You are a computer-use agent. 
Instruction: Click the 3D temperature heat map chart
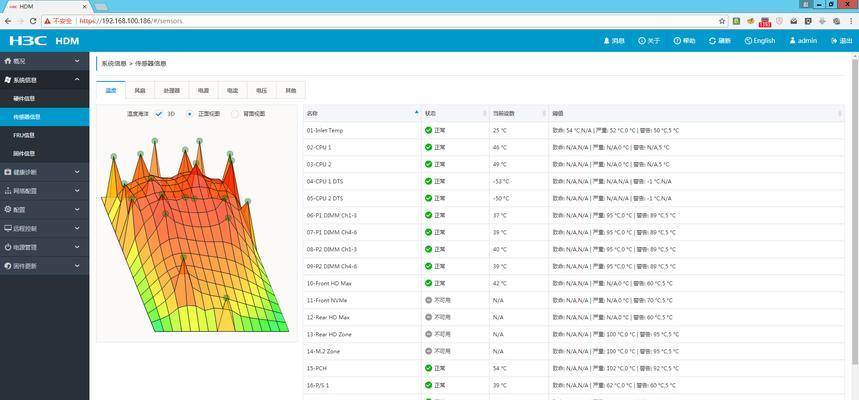pyautogui.click(x=194, y=236)
